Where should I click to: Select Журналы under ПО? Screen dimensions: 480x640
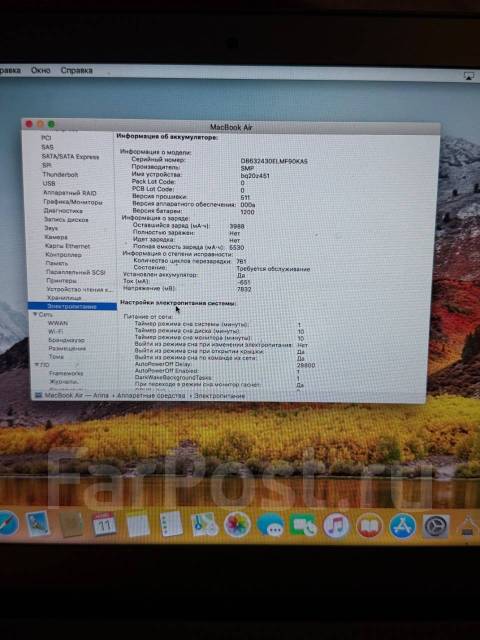pyautogui.click(x=64, y=382)
